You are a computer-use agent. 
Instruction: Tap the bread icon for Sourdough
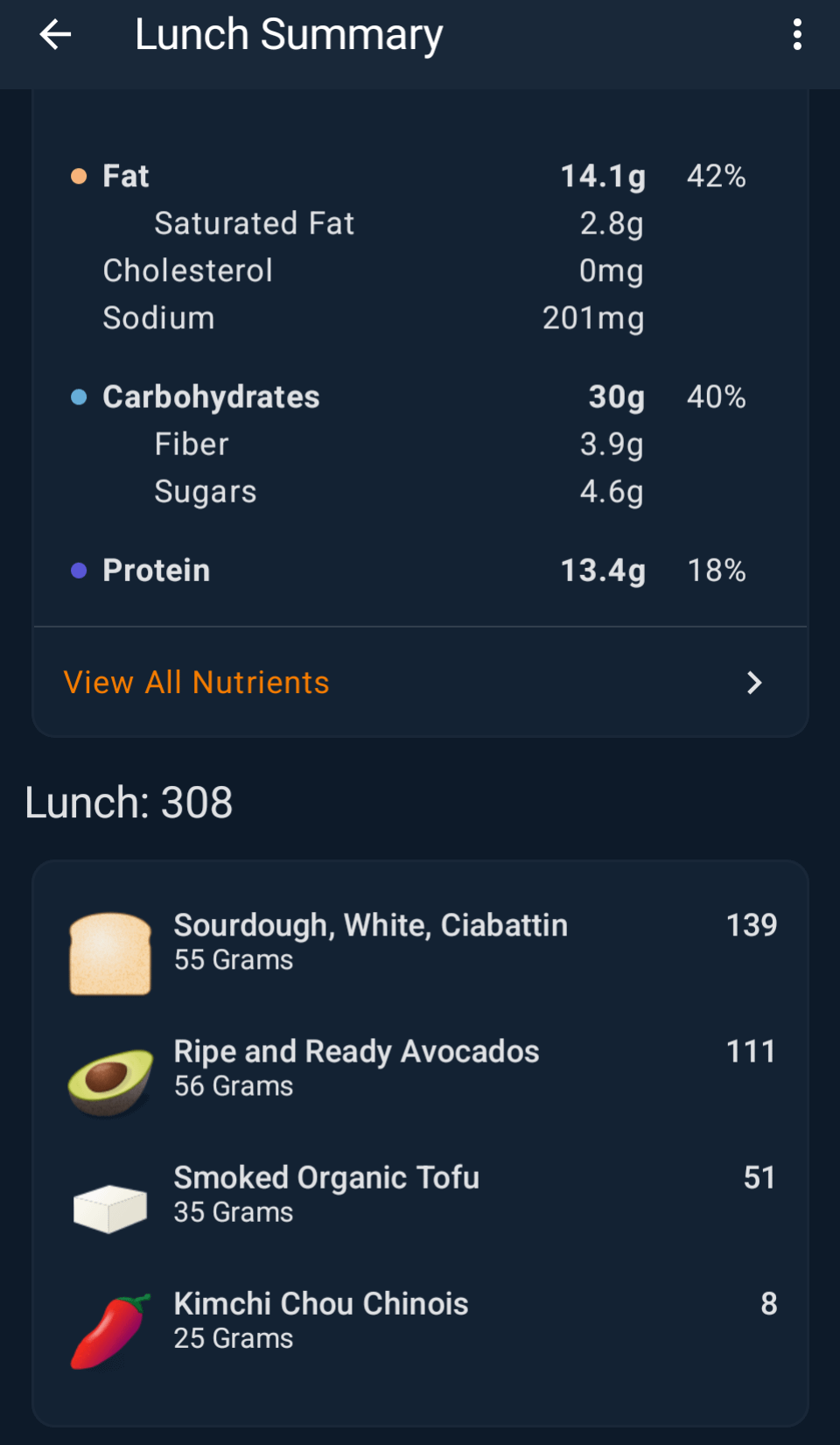coord(110,953)
